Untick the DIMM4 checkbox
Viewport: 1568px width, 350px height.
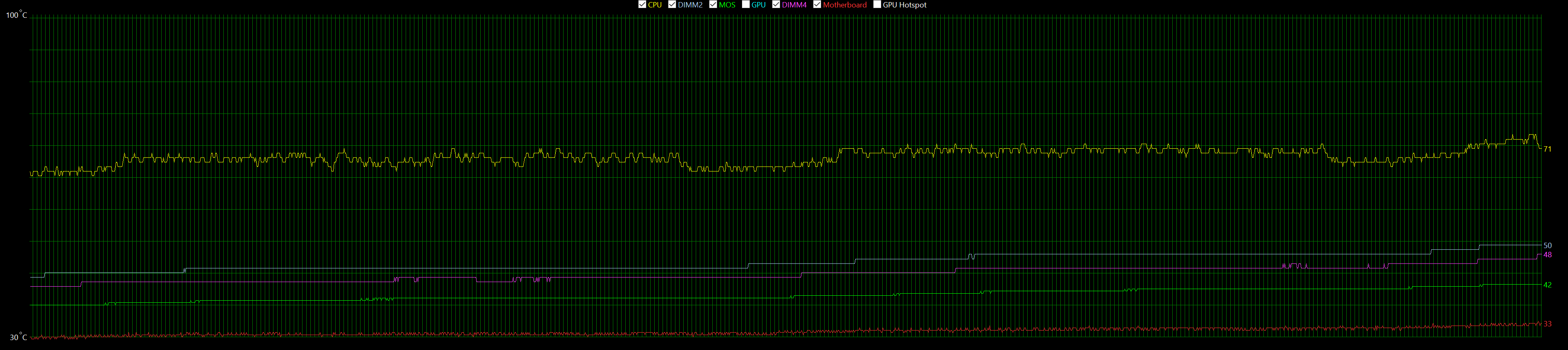click(776, 5)
